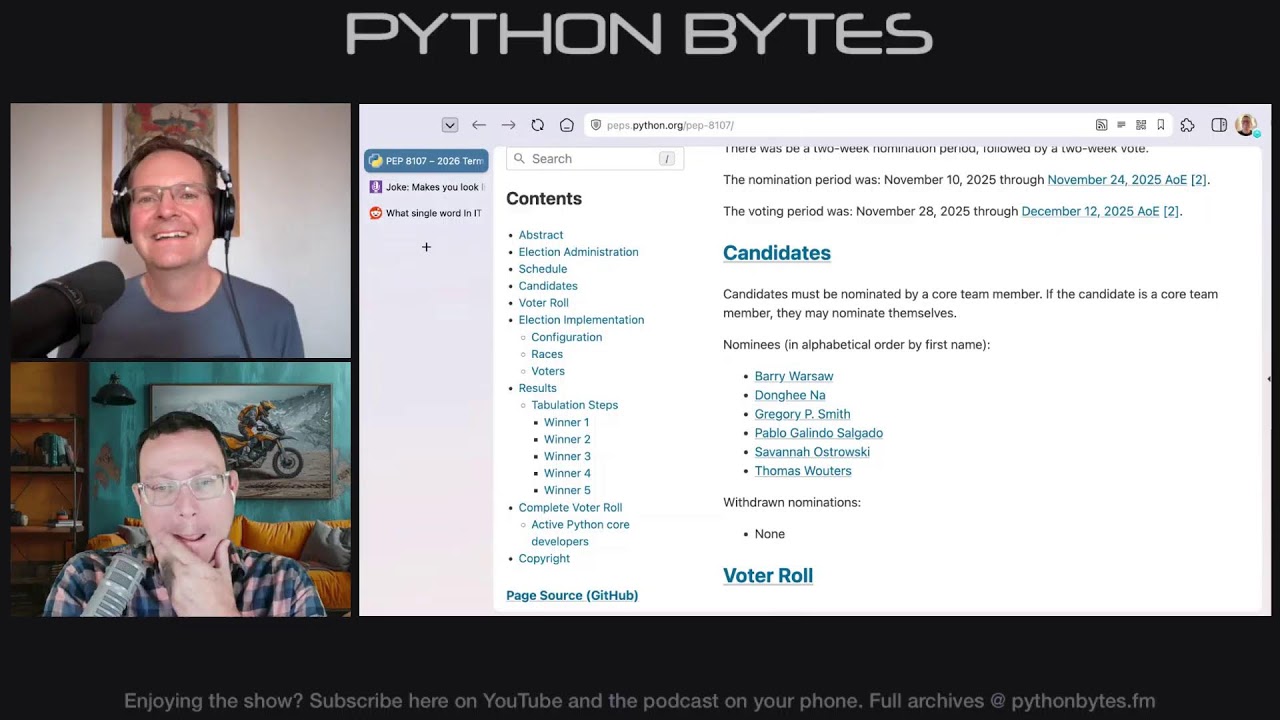Open Page Source (GitHub) link
Image resolution: width=1280 pixels, height=720 pixels.
point(572,595)
